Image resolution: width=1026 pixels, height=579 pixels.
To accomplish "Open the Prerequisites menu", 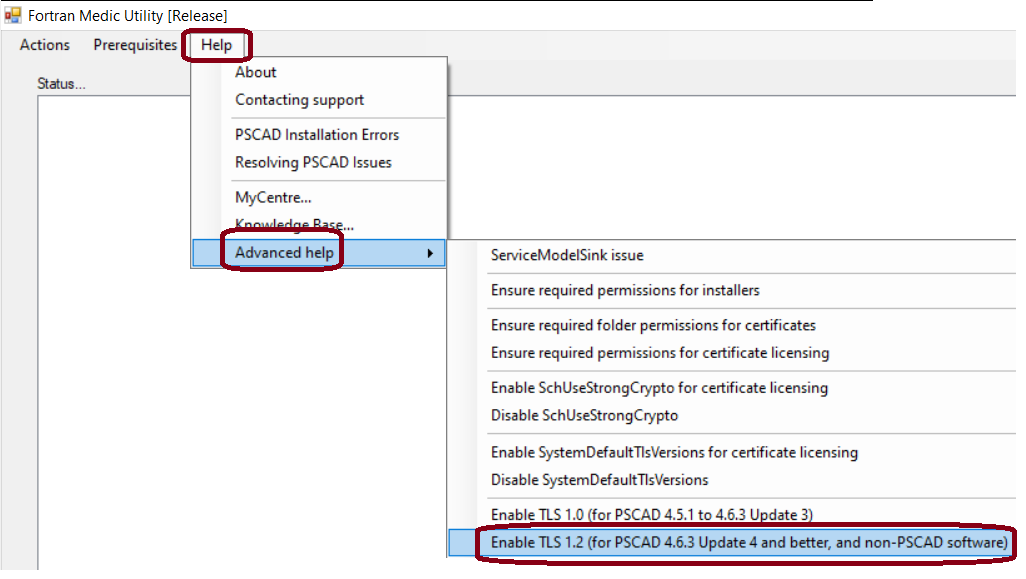I will coord(135,45).
